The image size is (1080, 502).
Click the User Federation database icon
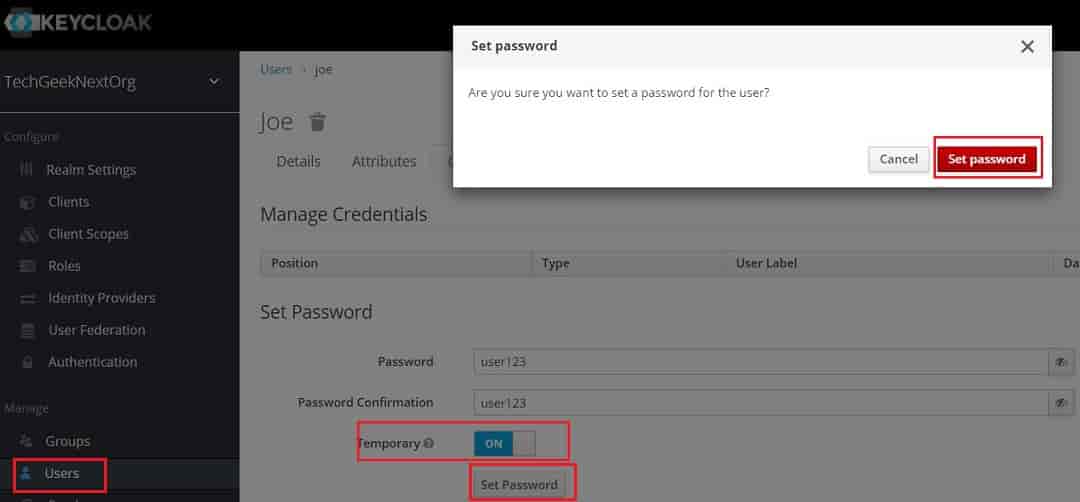click(28, 331)
